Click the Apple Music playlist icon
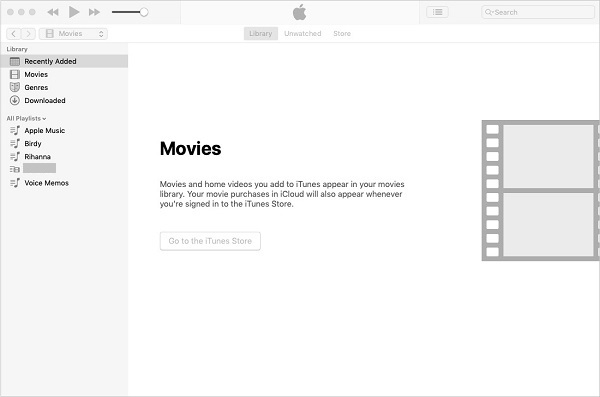 click(x=15, y=131)
